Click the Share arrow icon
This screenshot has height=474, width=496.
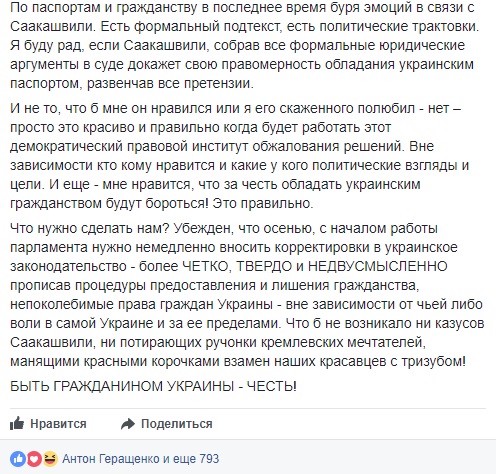pyautogui.click(x=128, y=424)
